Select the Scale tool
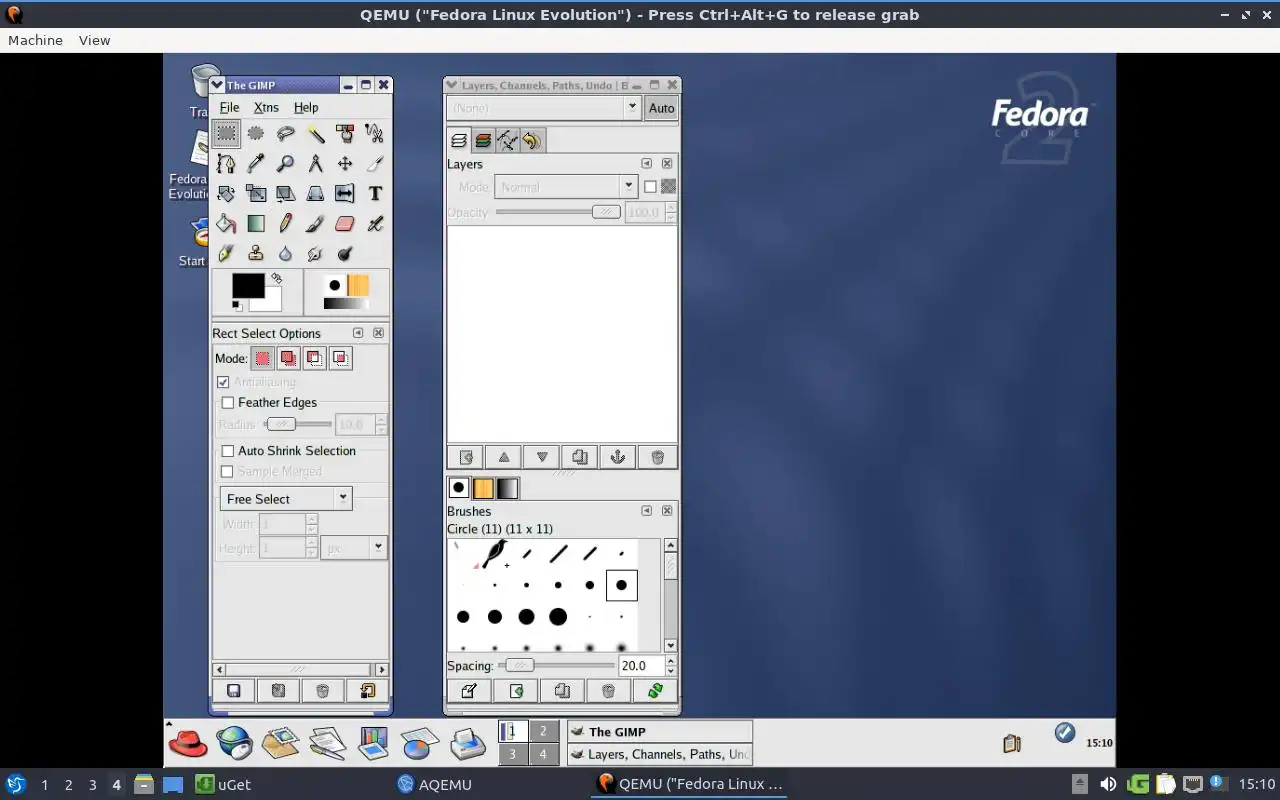 tap(256, 193)
